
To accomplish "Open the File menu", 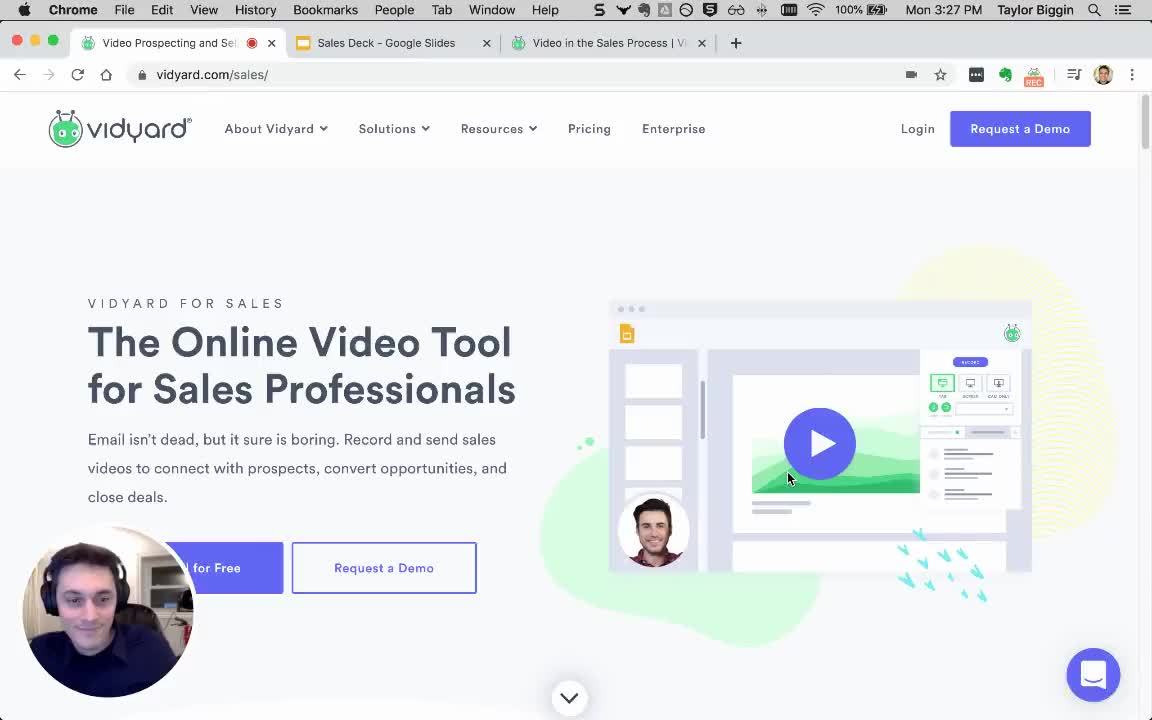I will point(124,10).
